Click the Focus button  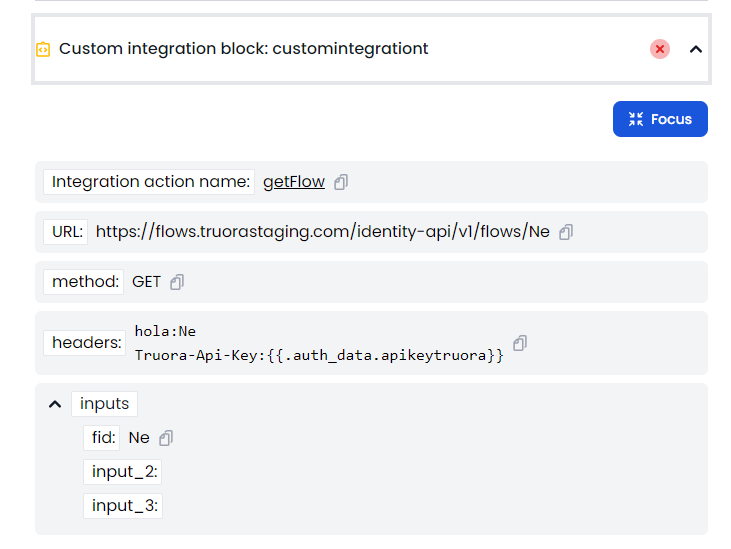660,119
